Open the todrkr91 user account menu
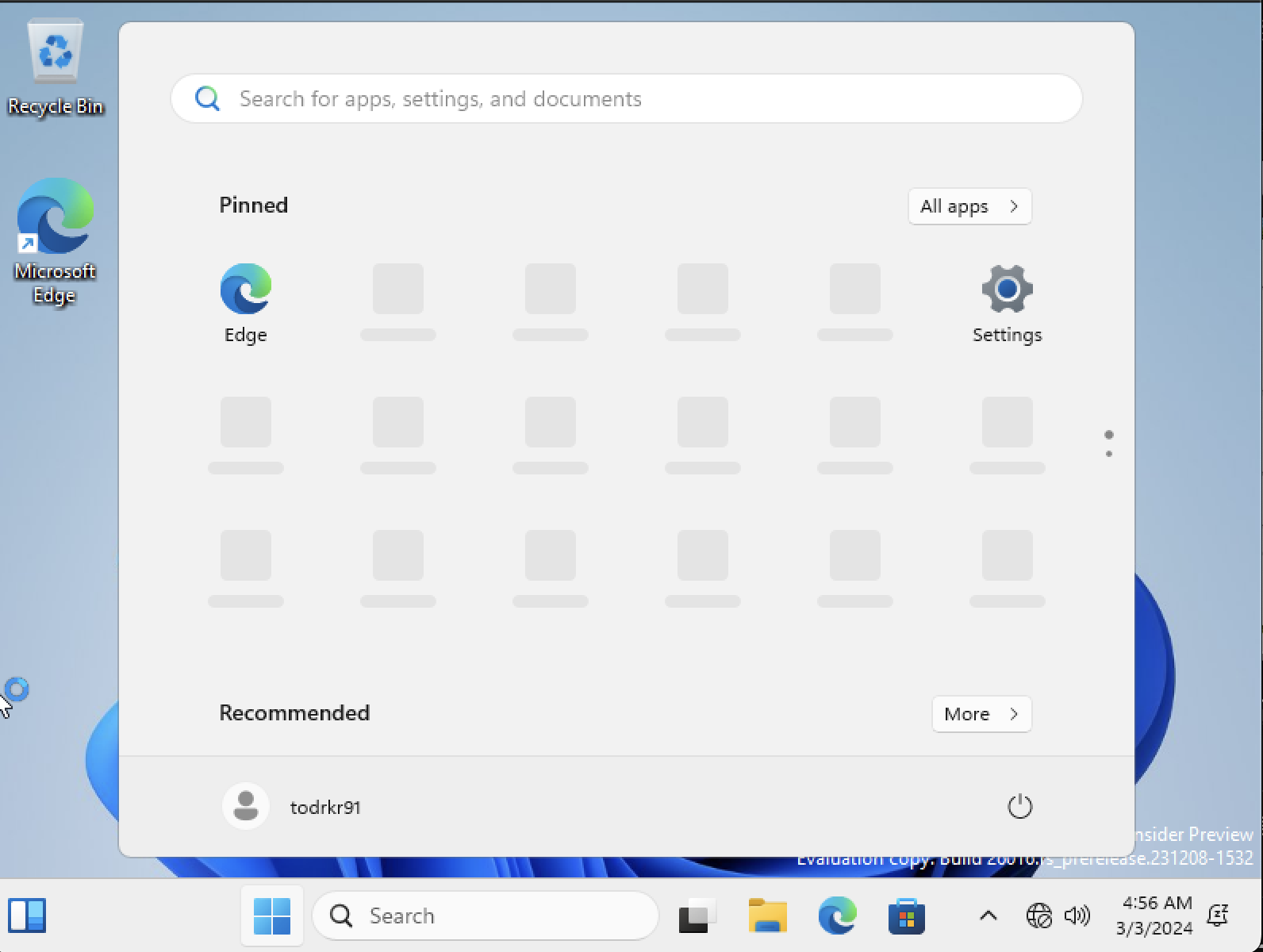 click(x=292, y=807)
